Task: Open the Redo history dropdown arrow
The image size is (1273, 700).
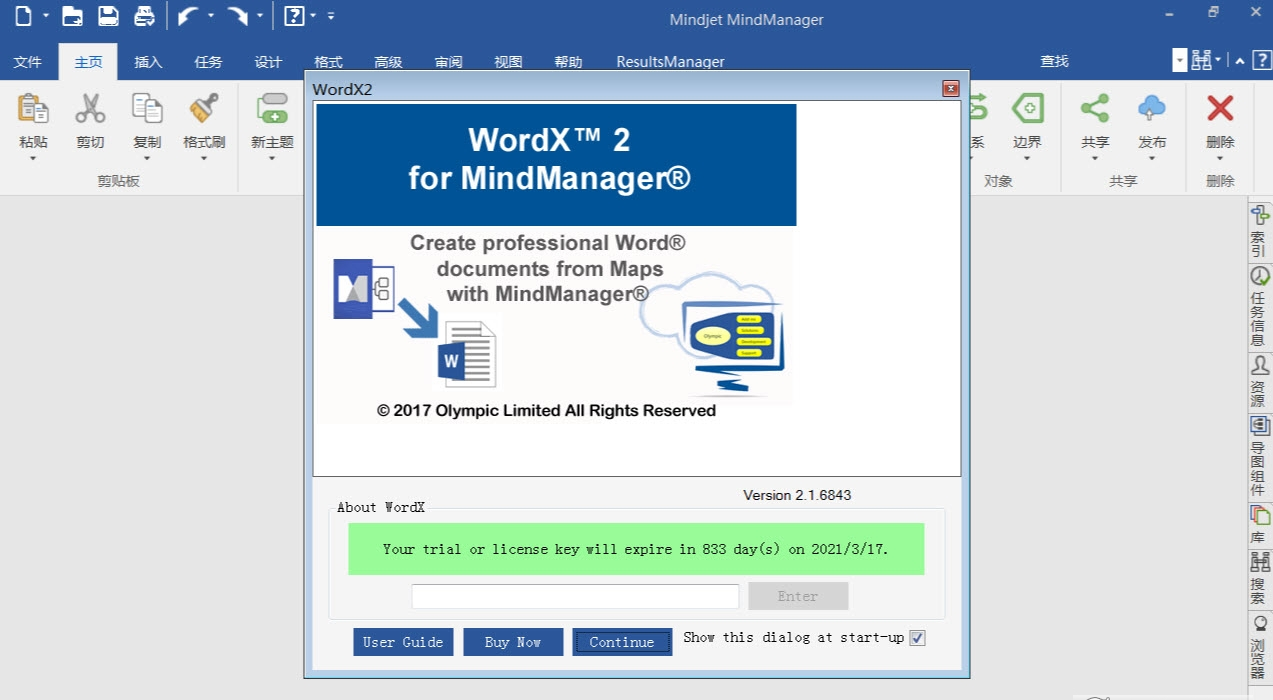Action: click(x=260, y=16)
